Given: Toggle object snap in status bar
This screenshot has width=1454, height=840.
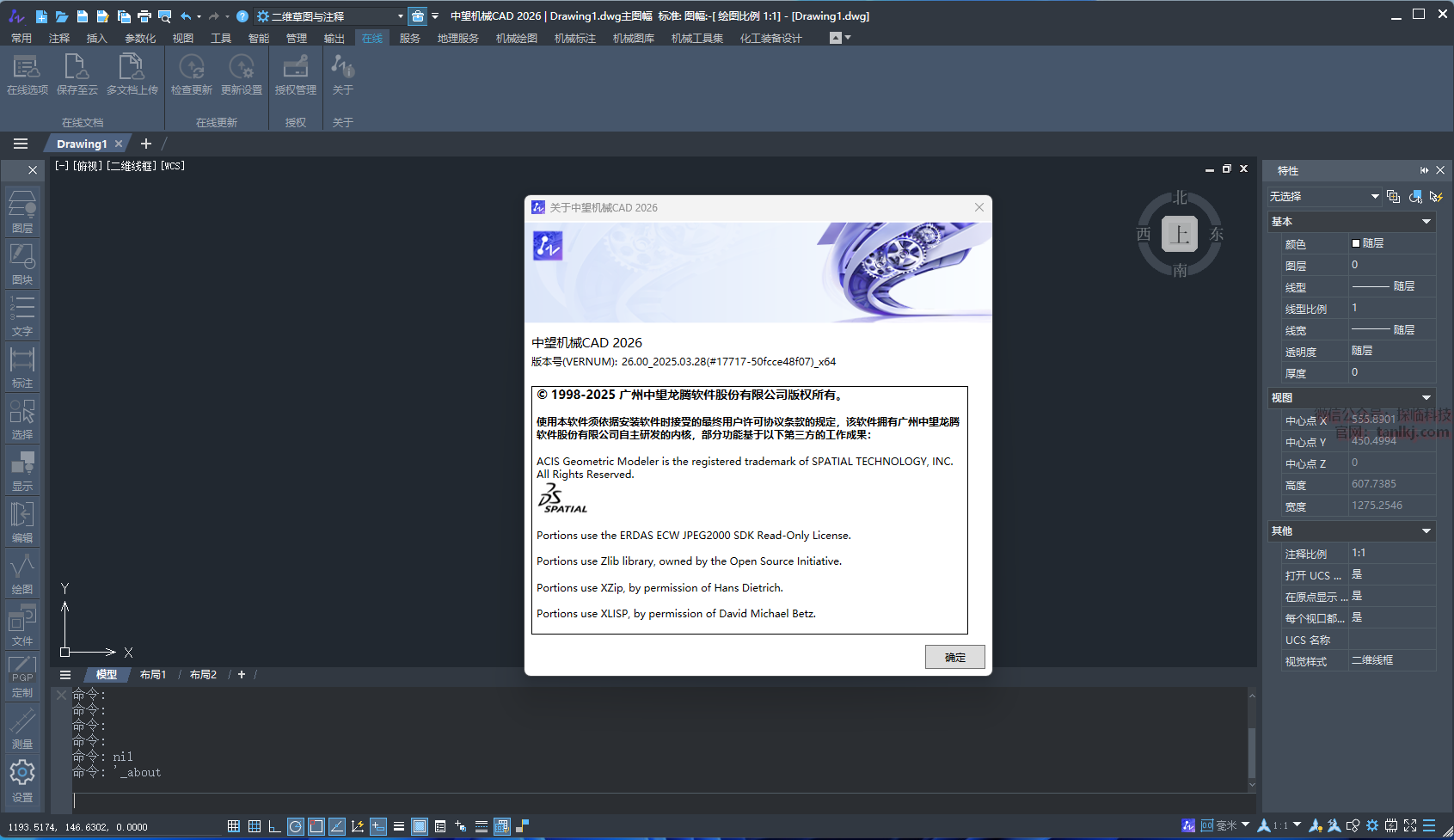Looking at the screenshot, I should tap(316, 826).
